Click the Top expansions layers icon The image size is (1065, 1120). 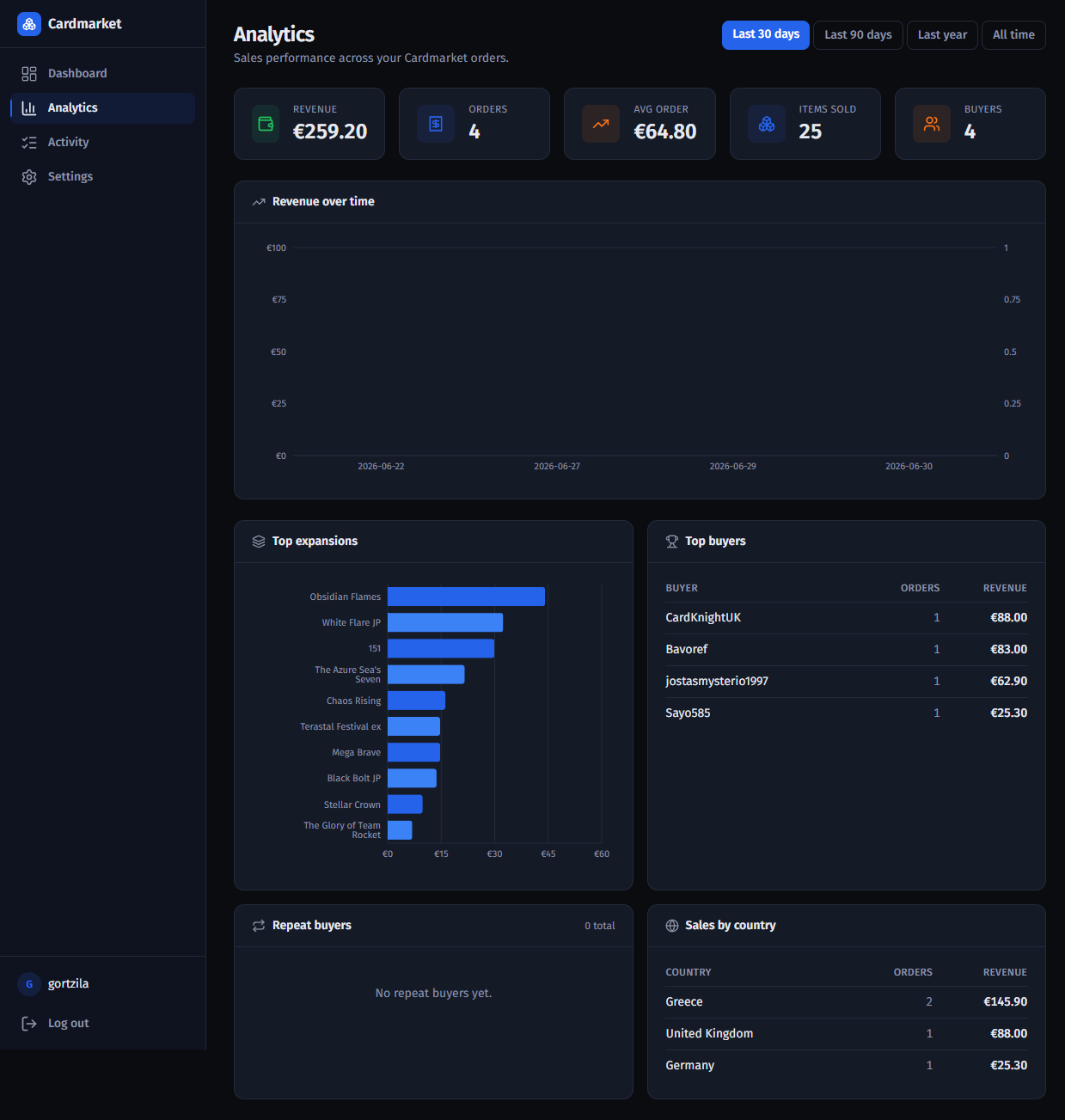point(259,542)
